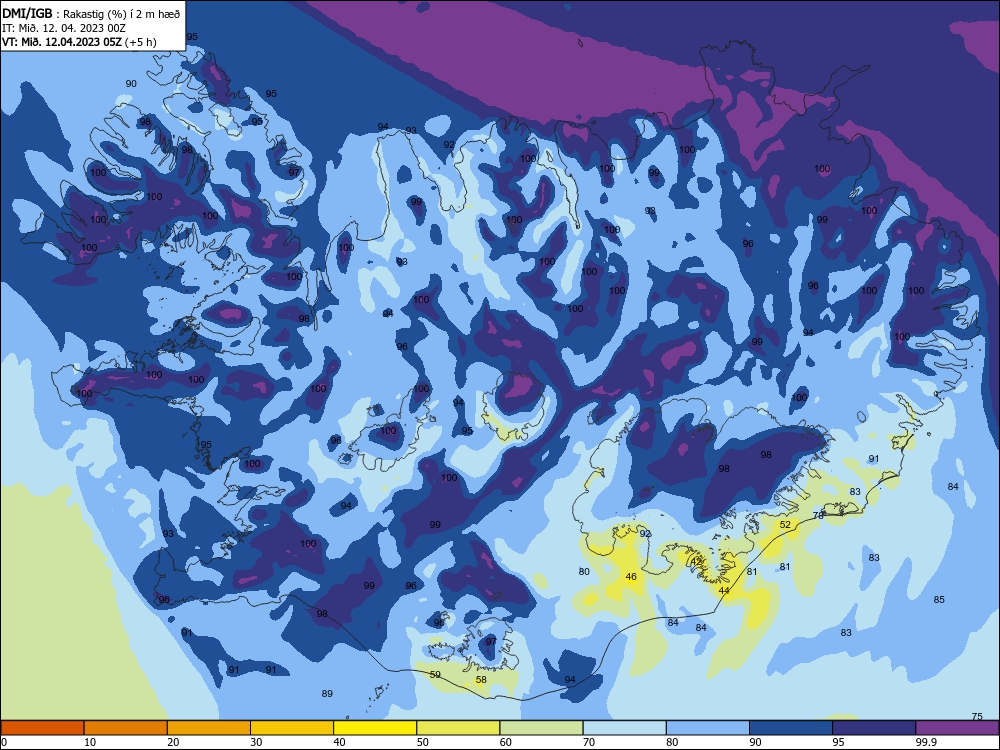
Task: Click the medium blue 90–95 legend swatch
Action: pos(791,728)
